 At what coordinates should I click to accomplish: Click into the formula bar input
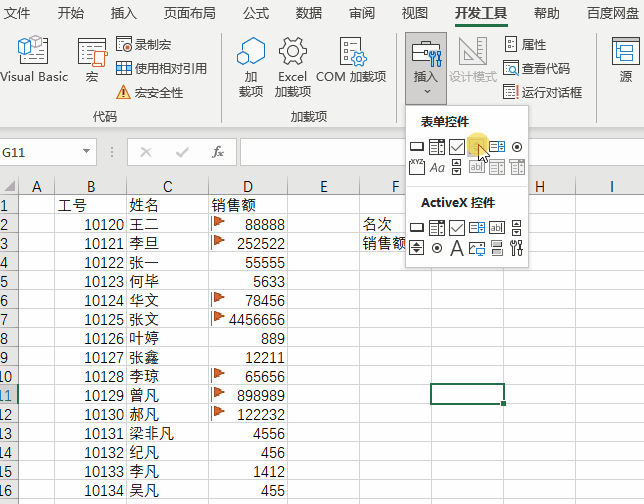click(322, 152)
